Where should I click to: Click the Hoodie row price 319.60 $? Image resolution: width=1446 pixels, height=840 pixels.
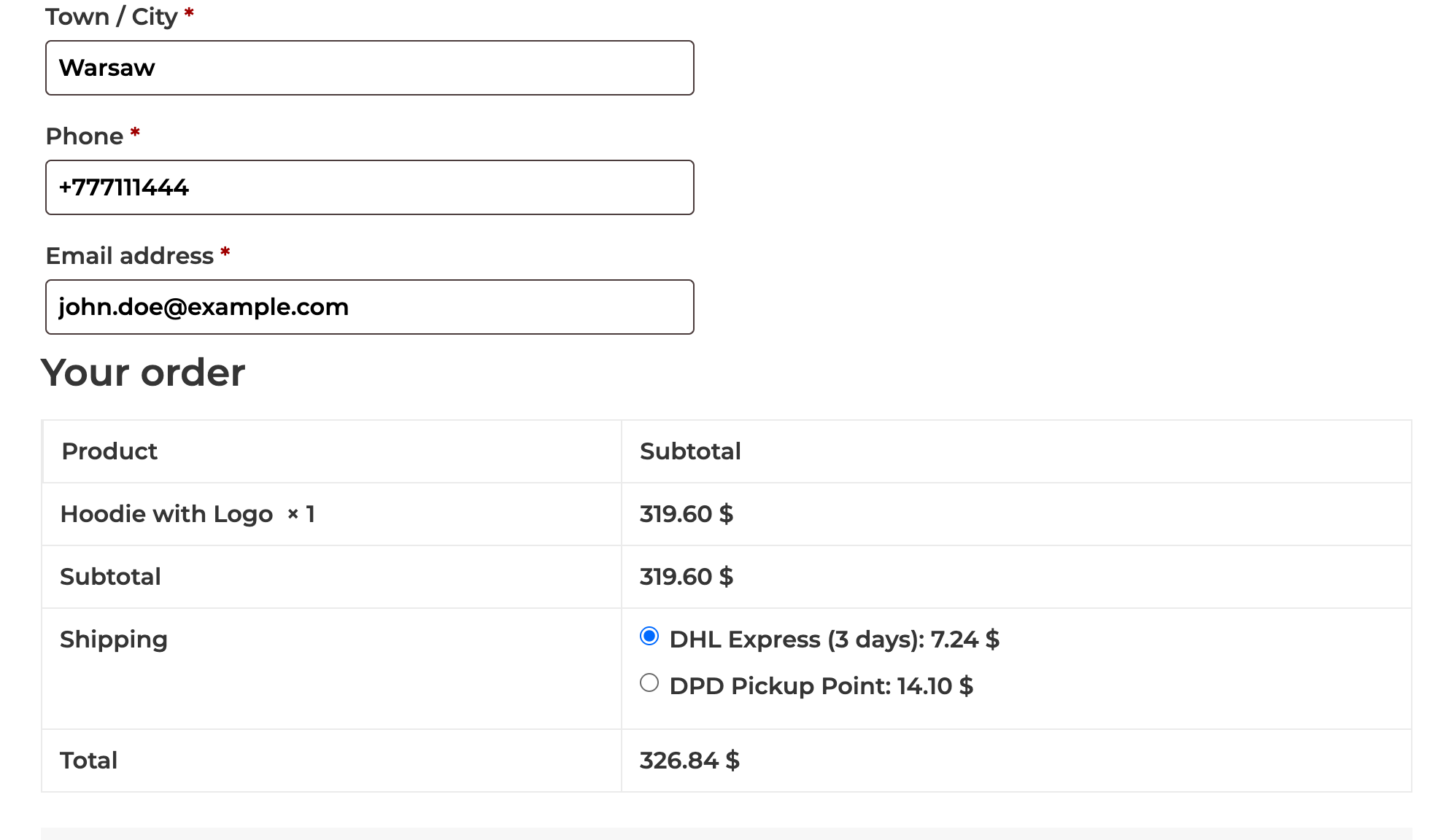pyautogui.click(x=686, y=514)
